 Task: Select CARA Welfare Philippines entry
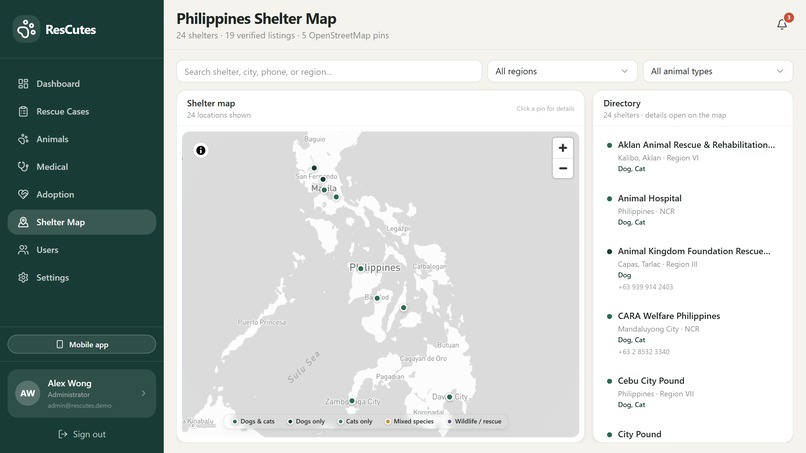click(x=692, y=333)
